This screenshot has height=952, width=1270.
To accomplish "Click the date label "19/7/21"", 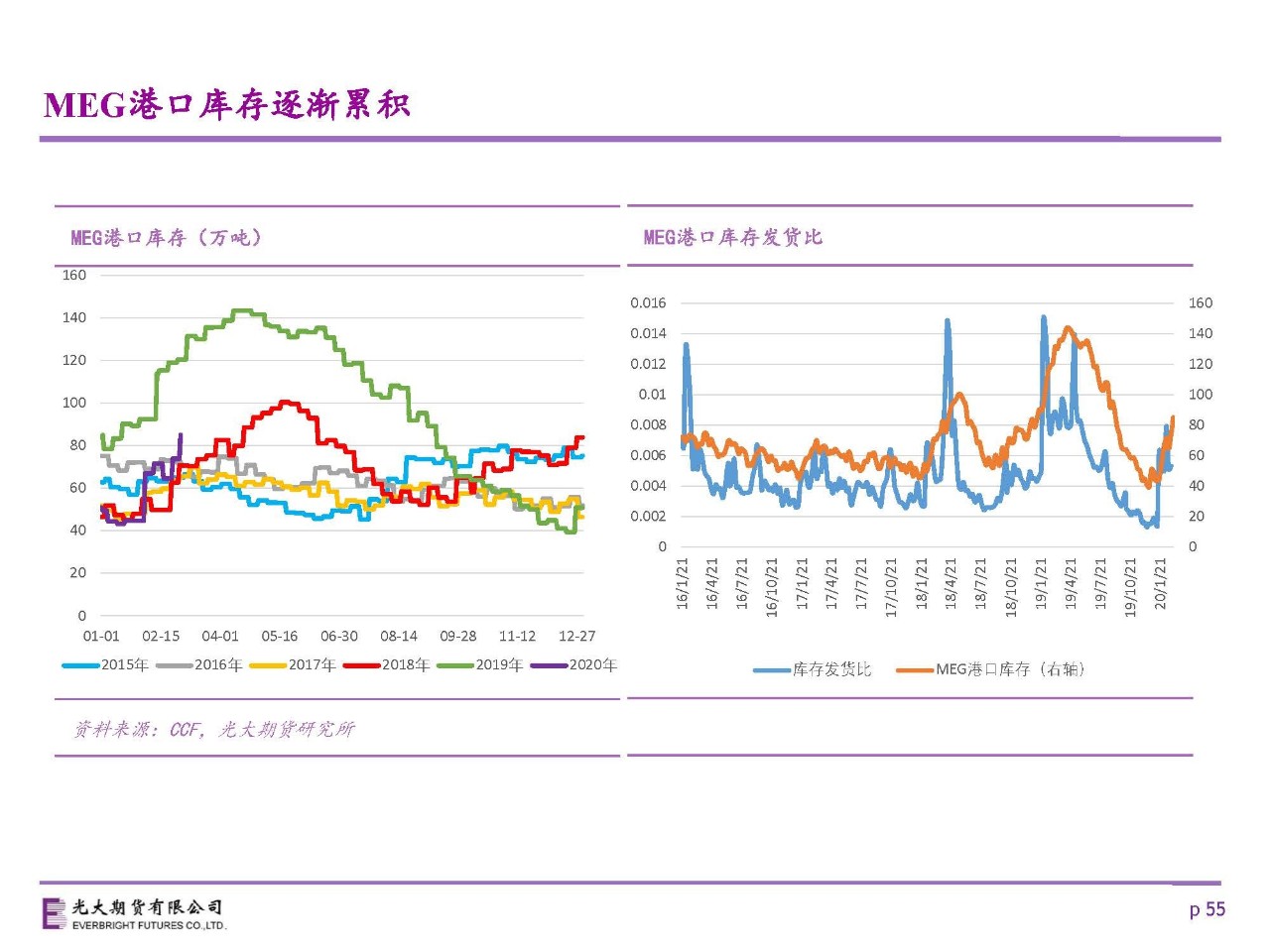I will [x=1100, y=583].
